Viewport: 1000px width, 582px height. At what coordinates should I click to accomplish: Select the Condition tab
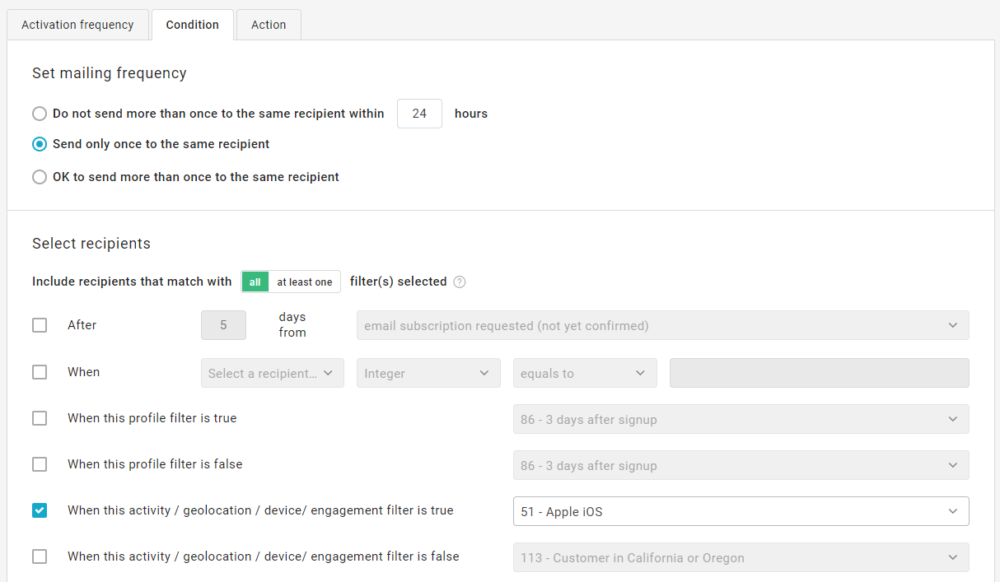pyautogui.click(x=192, y=25)
